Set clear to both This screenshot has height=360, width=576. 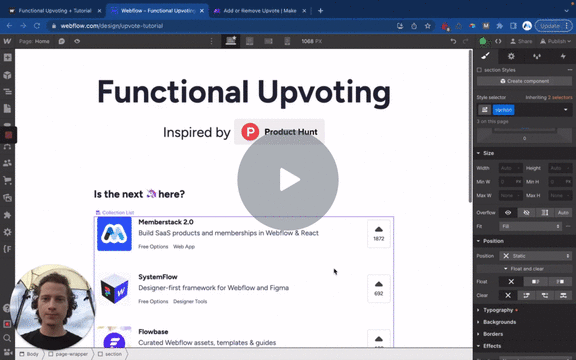563,295
